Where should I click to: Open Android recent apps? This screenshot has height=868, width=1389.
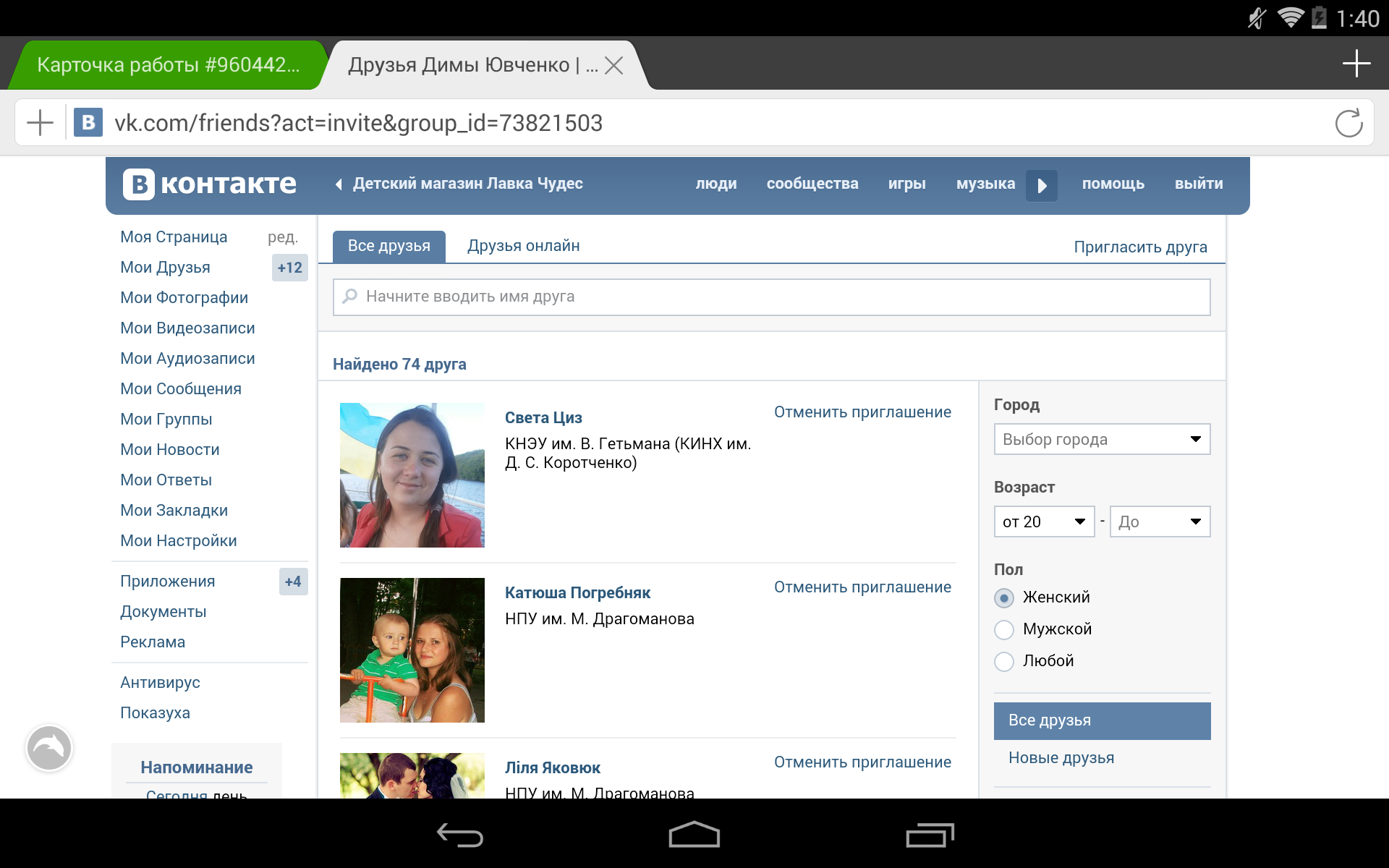930,835
